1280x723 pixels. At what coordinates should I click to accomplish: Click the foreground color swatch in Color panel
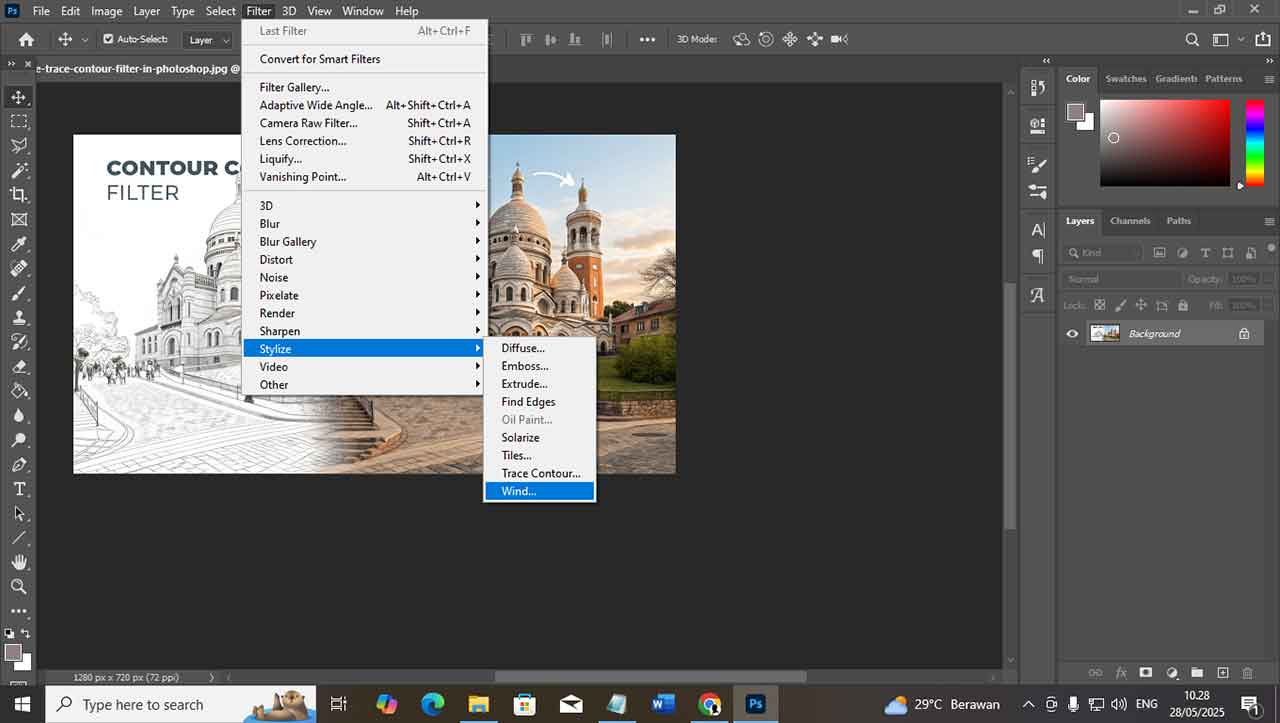(x=1074, y=112)
